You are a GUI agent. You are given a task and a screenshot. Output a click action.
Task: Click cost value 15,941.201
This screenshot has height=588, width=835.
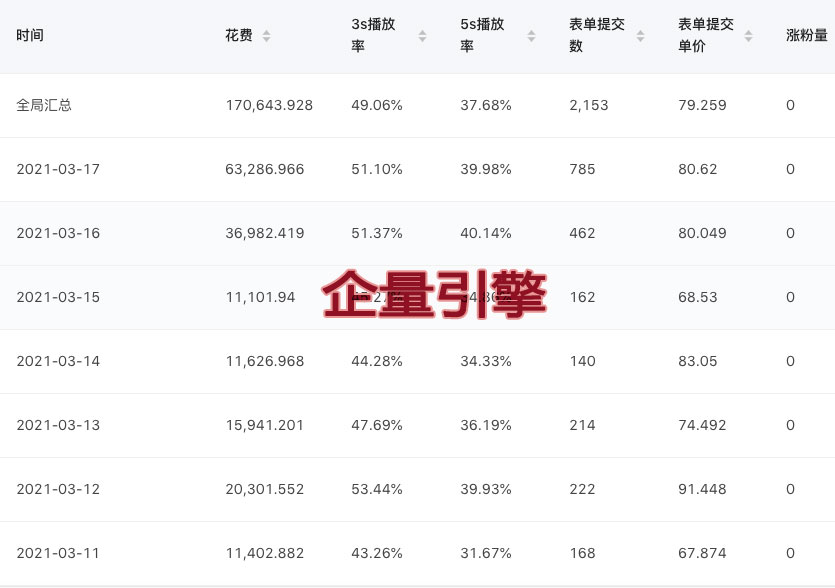(x=265, y=425)
